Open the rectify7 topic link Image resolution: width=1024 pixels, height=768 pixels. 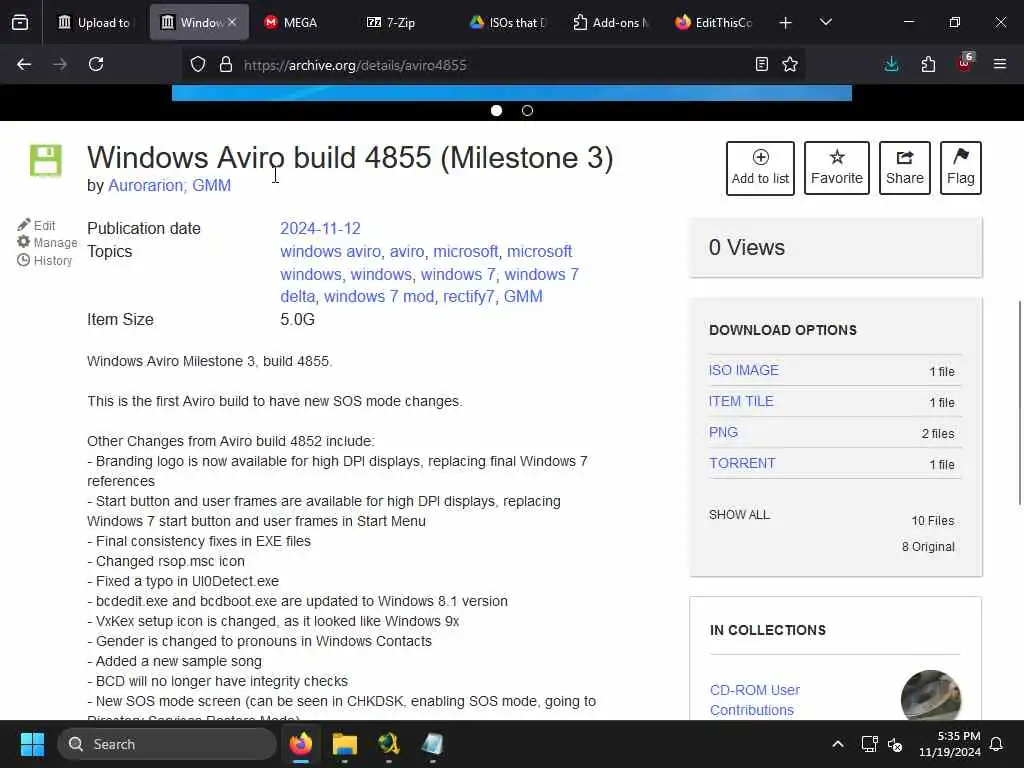[x=468, y=296]
